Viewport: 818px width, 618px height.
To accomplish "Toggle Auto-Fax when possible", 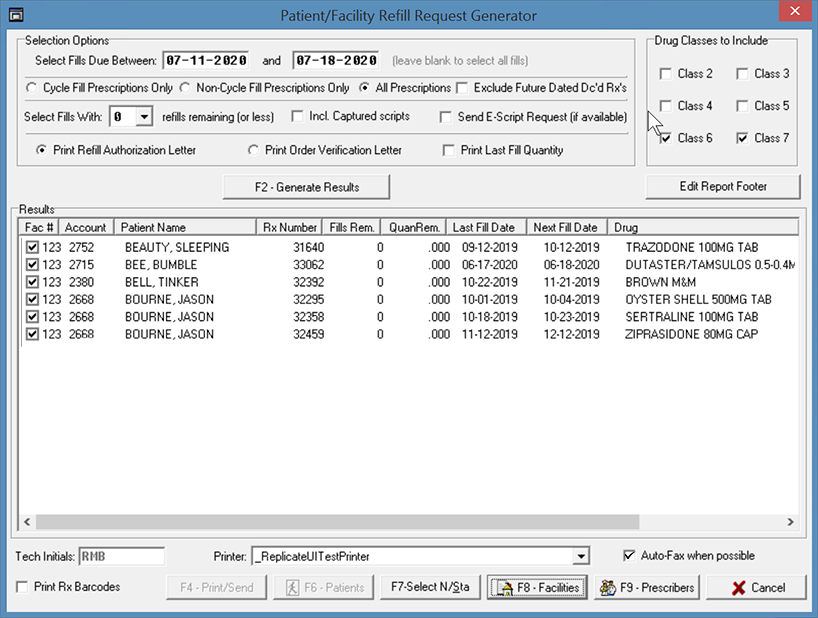I will (x=629, y=556).
